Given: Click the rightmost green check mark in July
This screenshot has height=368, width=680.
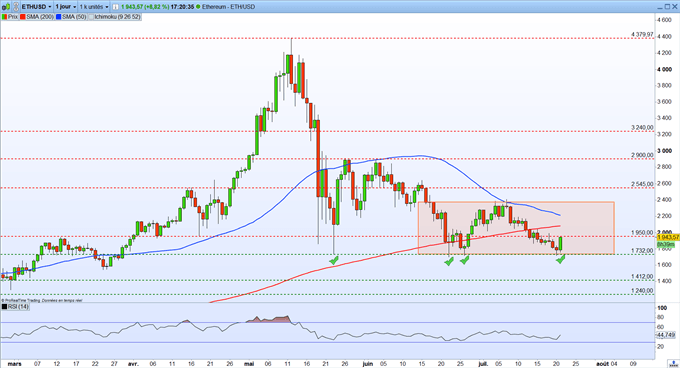Looking at the screenshot, I should [x=561, y=259].
